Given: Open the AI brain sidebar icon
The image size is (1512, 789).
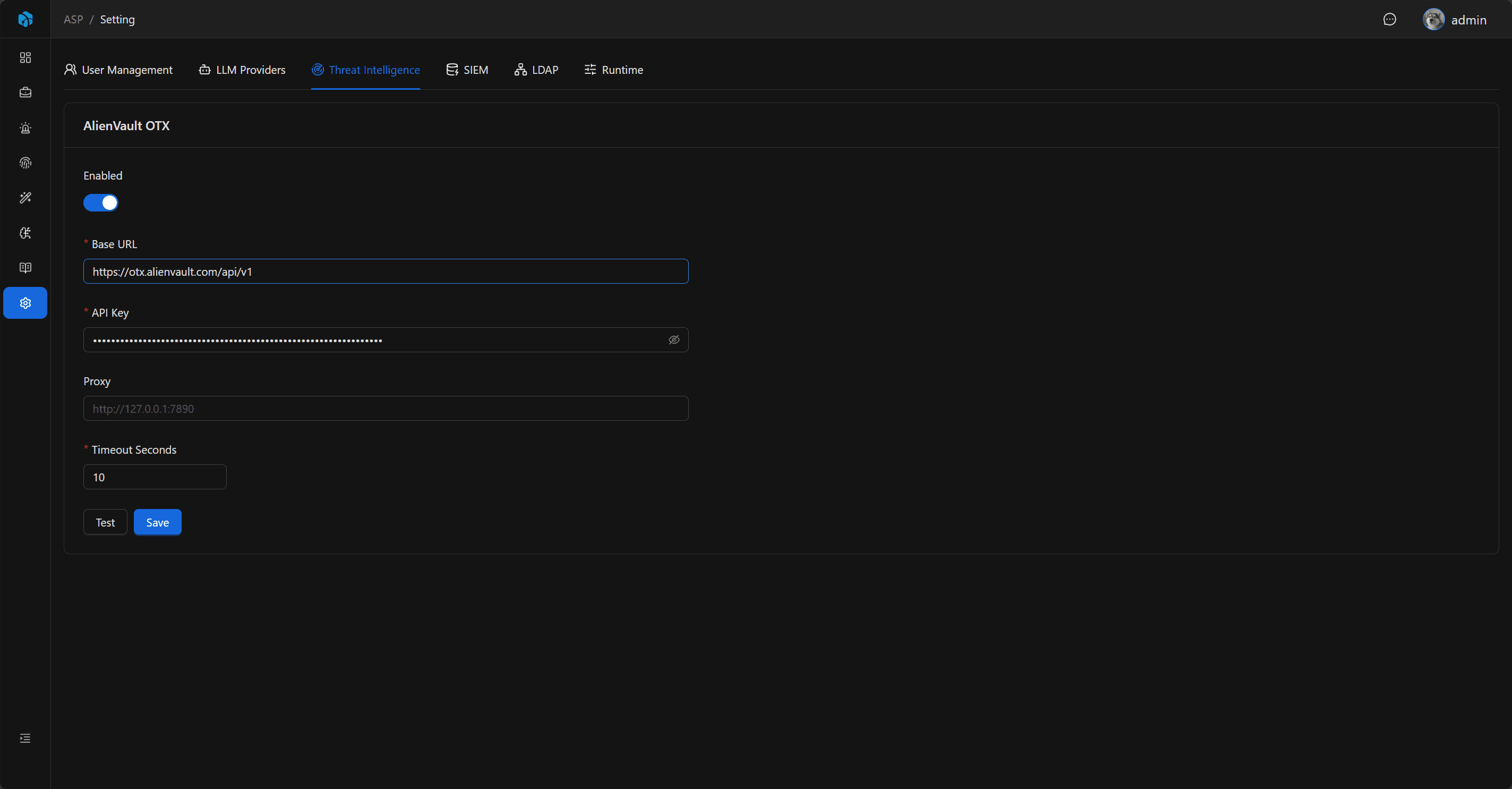Looking at the screenshot, I should 25,233.
